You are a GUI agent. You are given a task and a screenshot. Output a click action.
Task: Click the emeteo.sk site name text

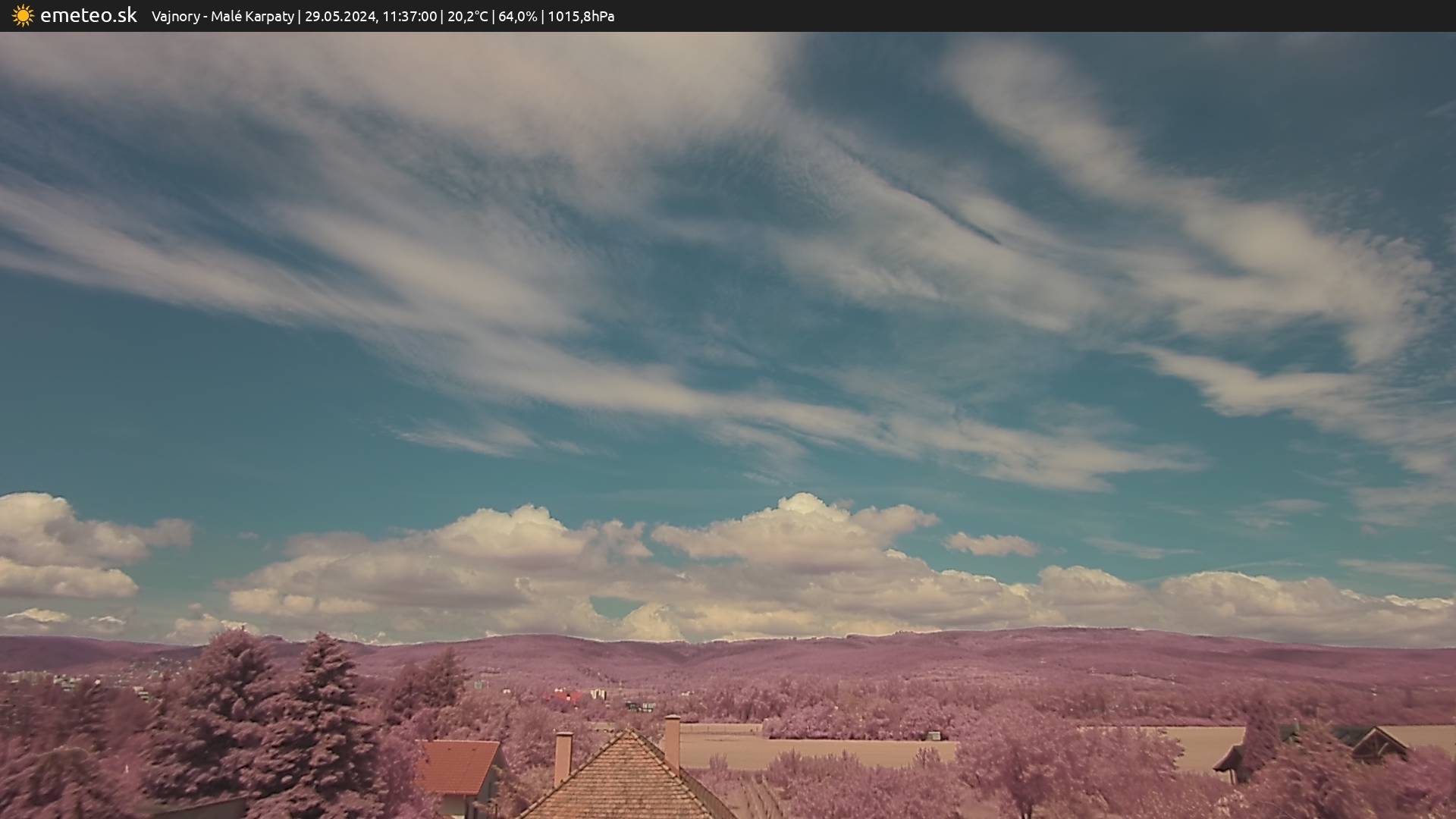point(88,16)
